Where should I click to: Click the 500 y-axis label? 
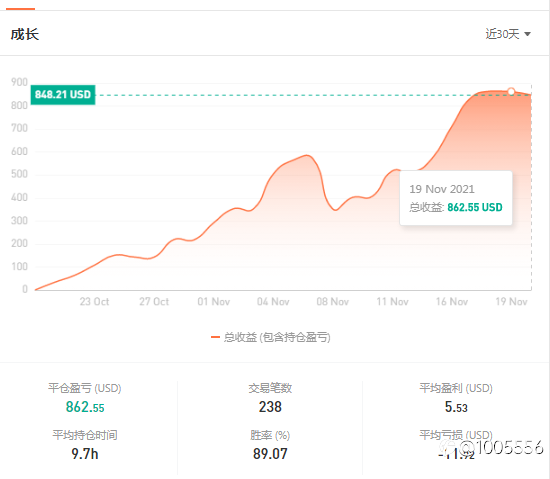[x=19, y=174]
